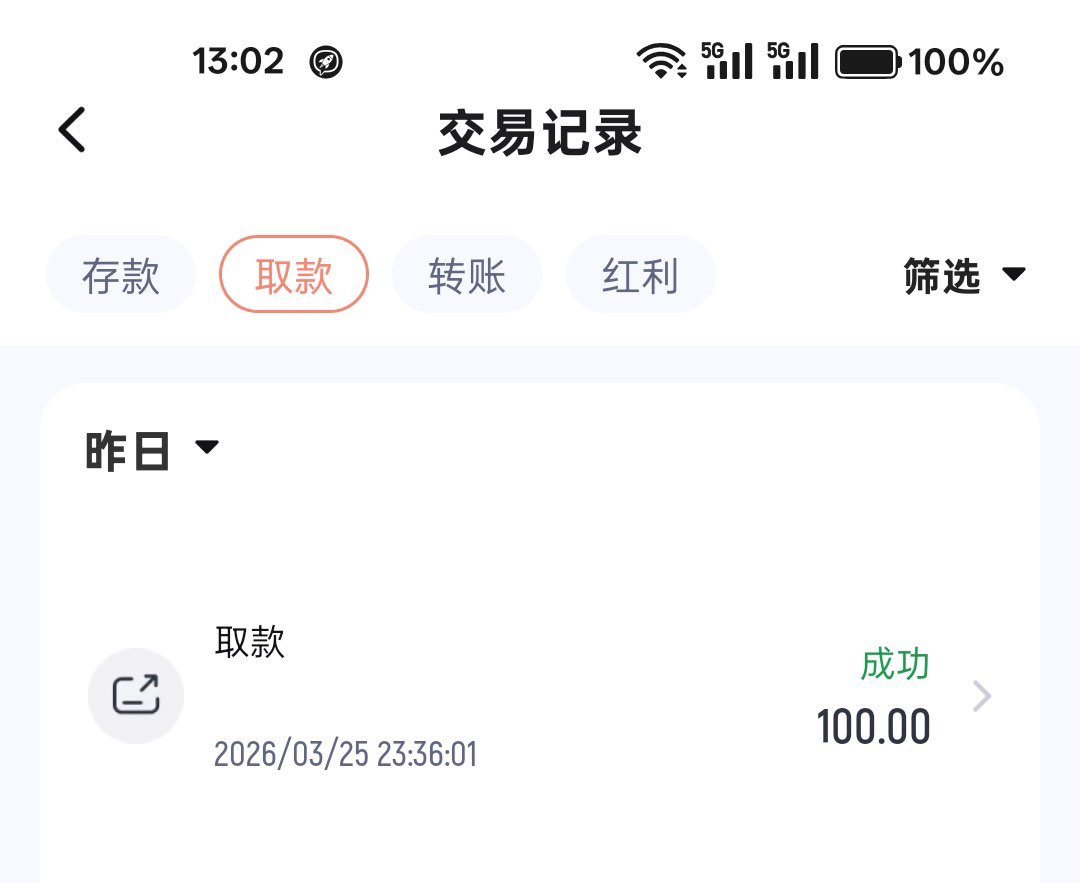
Task: Tap the green 成功 status label
Action: point(895,664)
